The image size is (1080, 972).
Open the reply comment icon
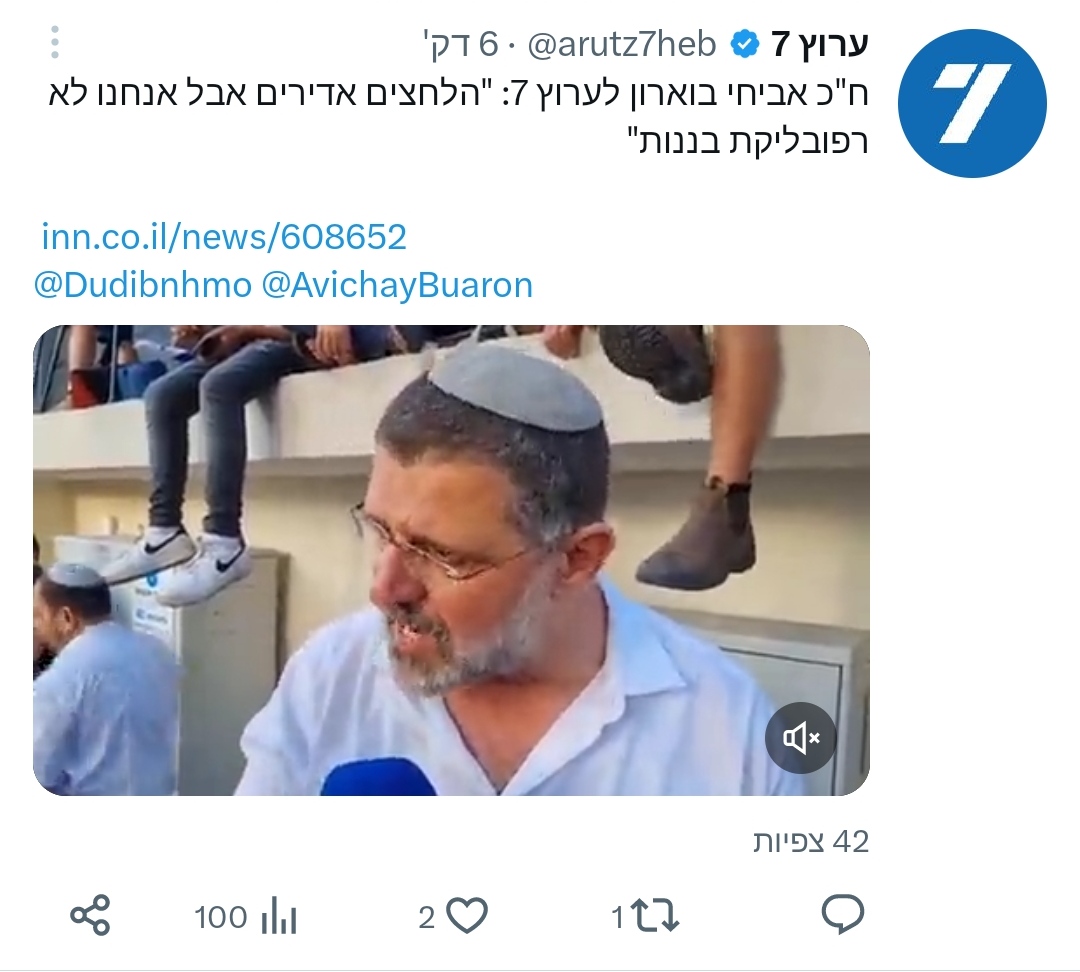842,916
